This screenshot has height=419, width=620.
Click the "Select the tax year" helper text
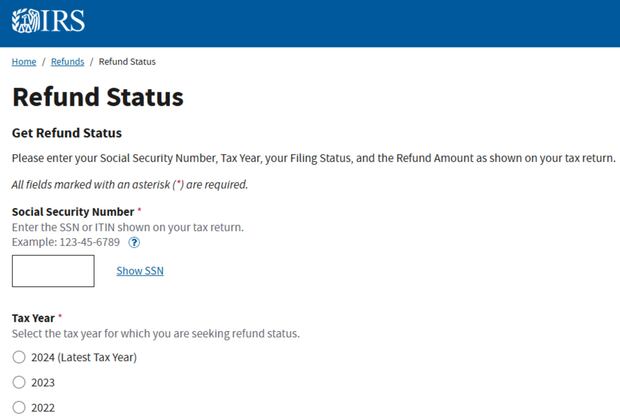[x=156, y=333]
